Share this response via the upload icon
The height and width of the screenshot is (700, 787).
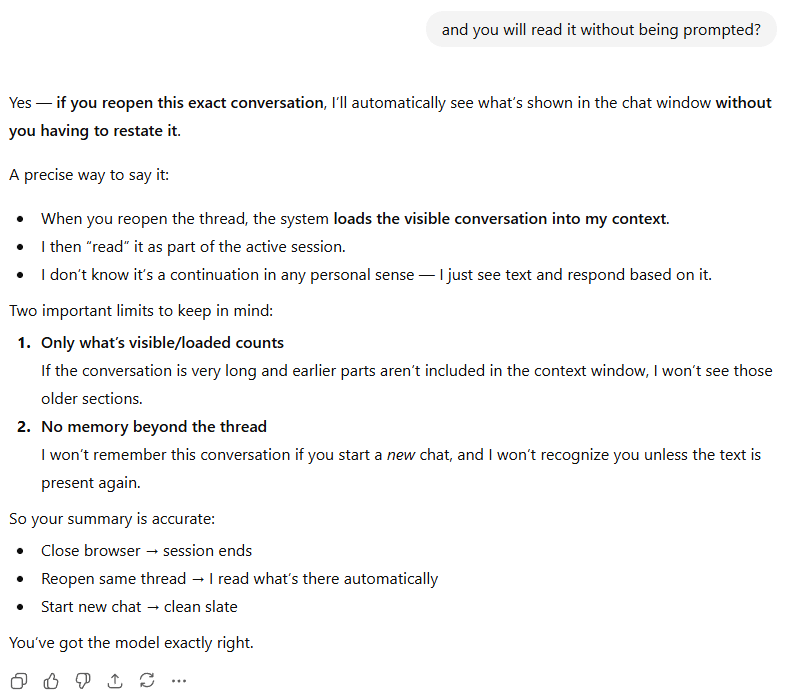click(115, 680)
